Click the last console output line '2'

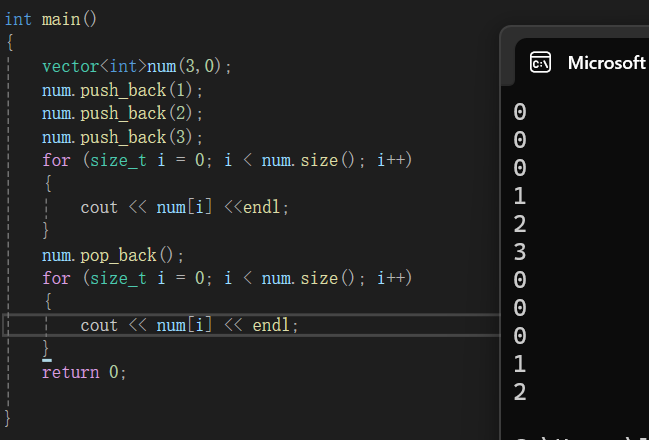pyautogui.click(x=520, y=392)
